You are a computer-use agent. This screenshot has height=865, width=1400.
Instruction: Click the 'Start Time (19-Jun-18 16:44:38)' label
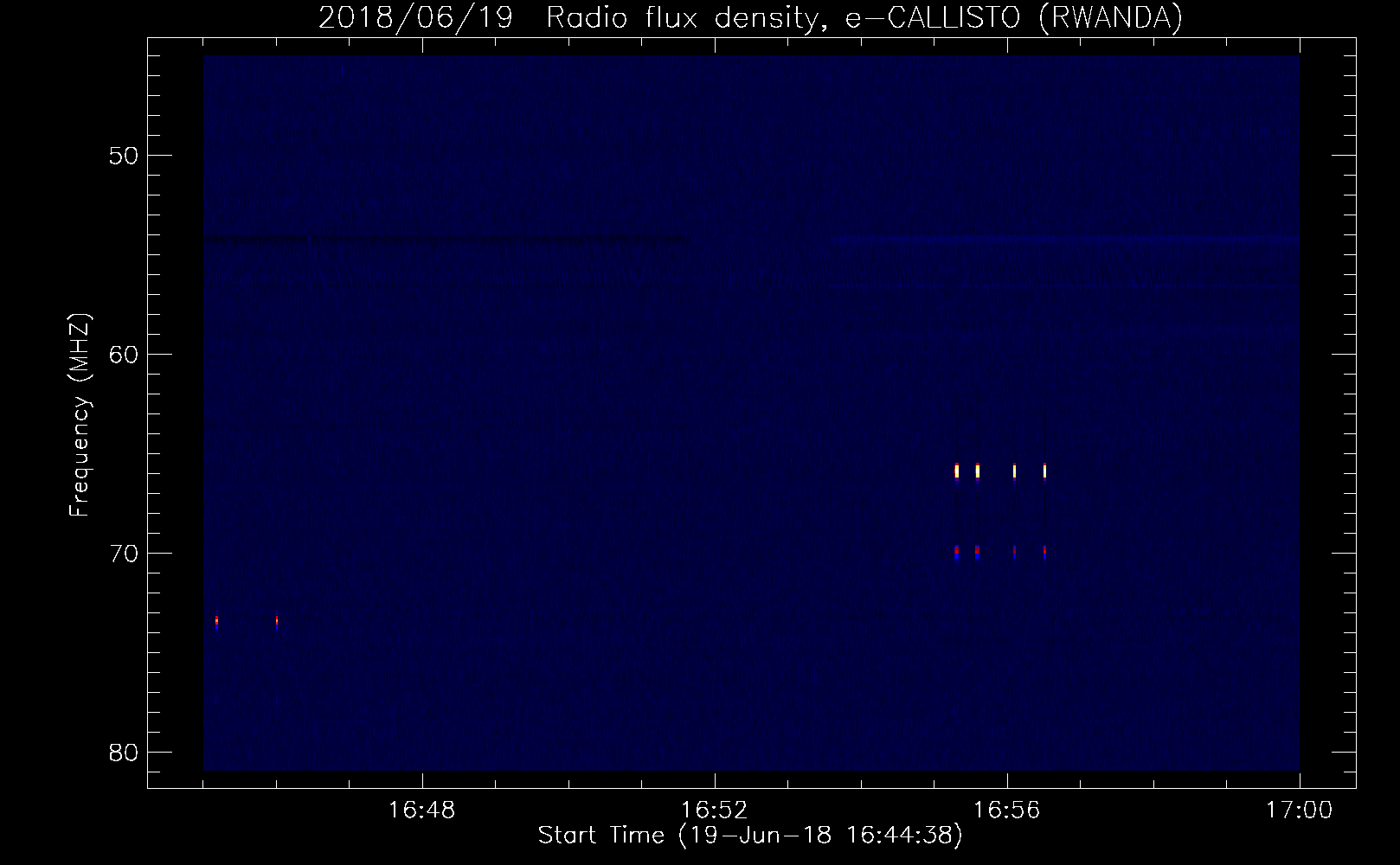coord(750,836)
